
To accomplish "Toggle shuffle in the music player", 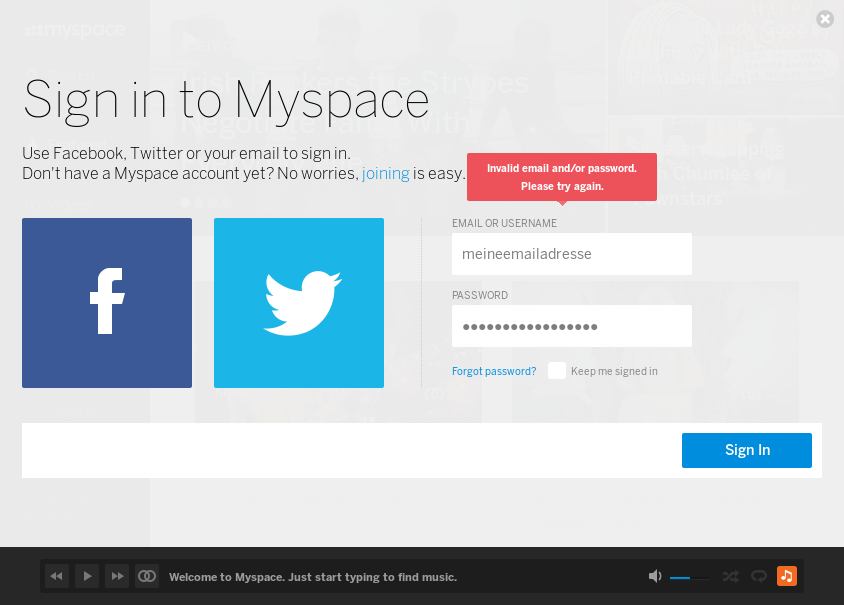I will [730, 576].
